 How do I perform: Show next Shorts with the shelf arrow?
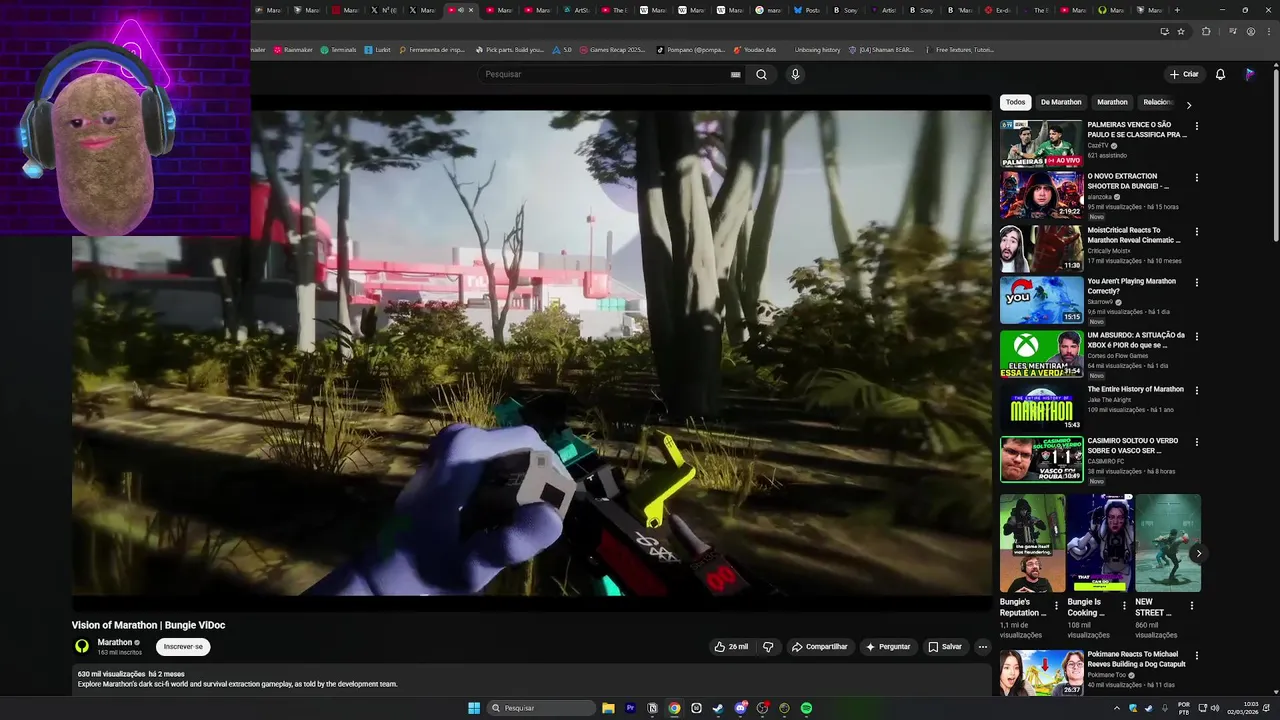(1198, 553)
